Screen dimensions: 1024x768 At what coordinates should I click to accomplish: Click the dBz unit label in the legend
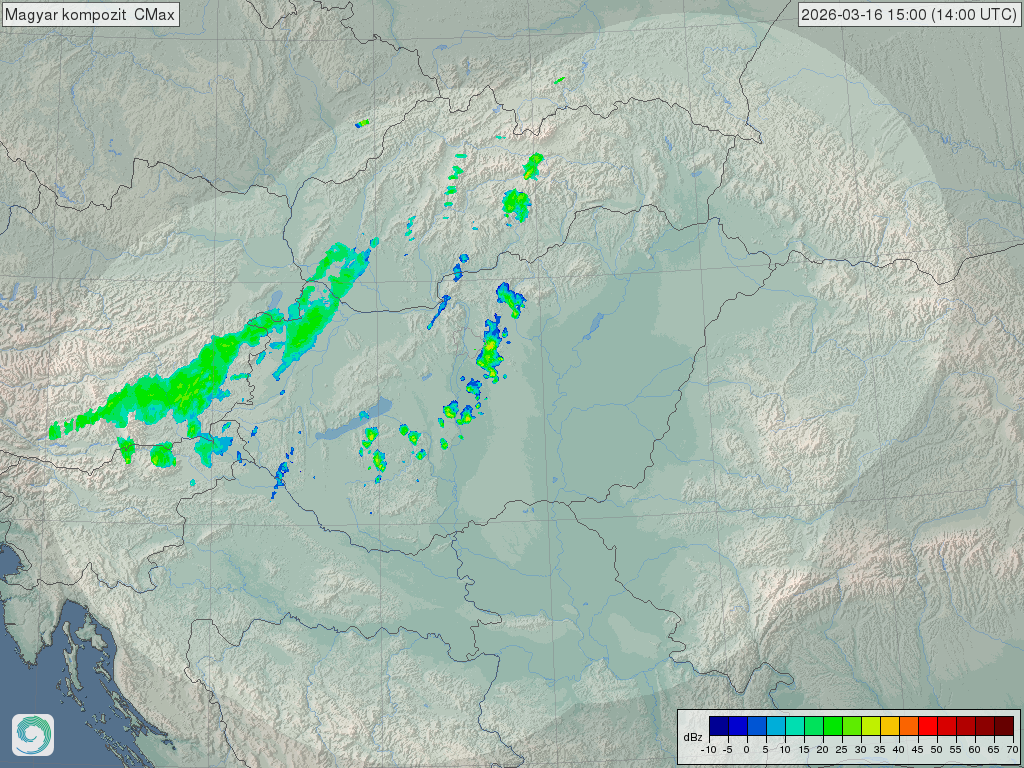pyautogui.click(x=693, y=736)
